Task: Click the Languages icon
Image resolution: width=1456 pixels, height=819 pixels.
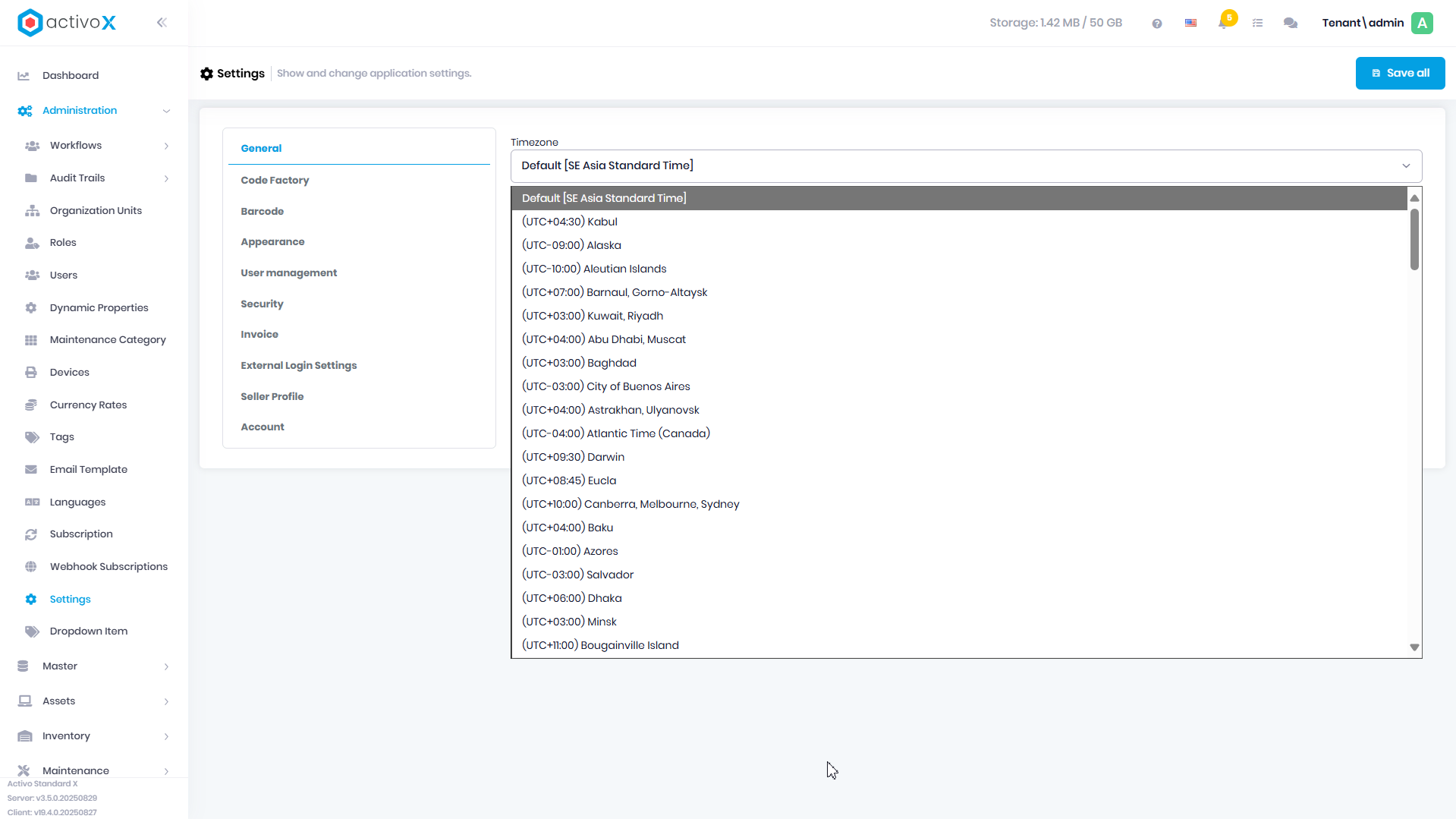Action: (32, 502)
